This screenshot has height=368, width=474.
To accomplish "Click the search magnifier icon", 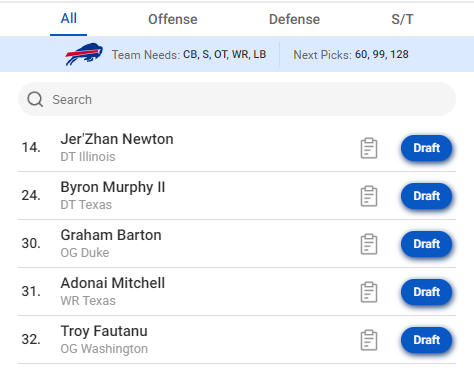I will point(35,99).
